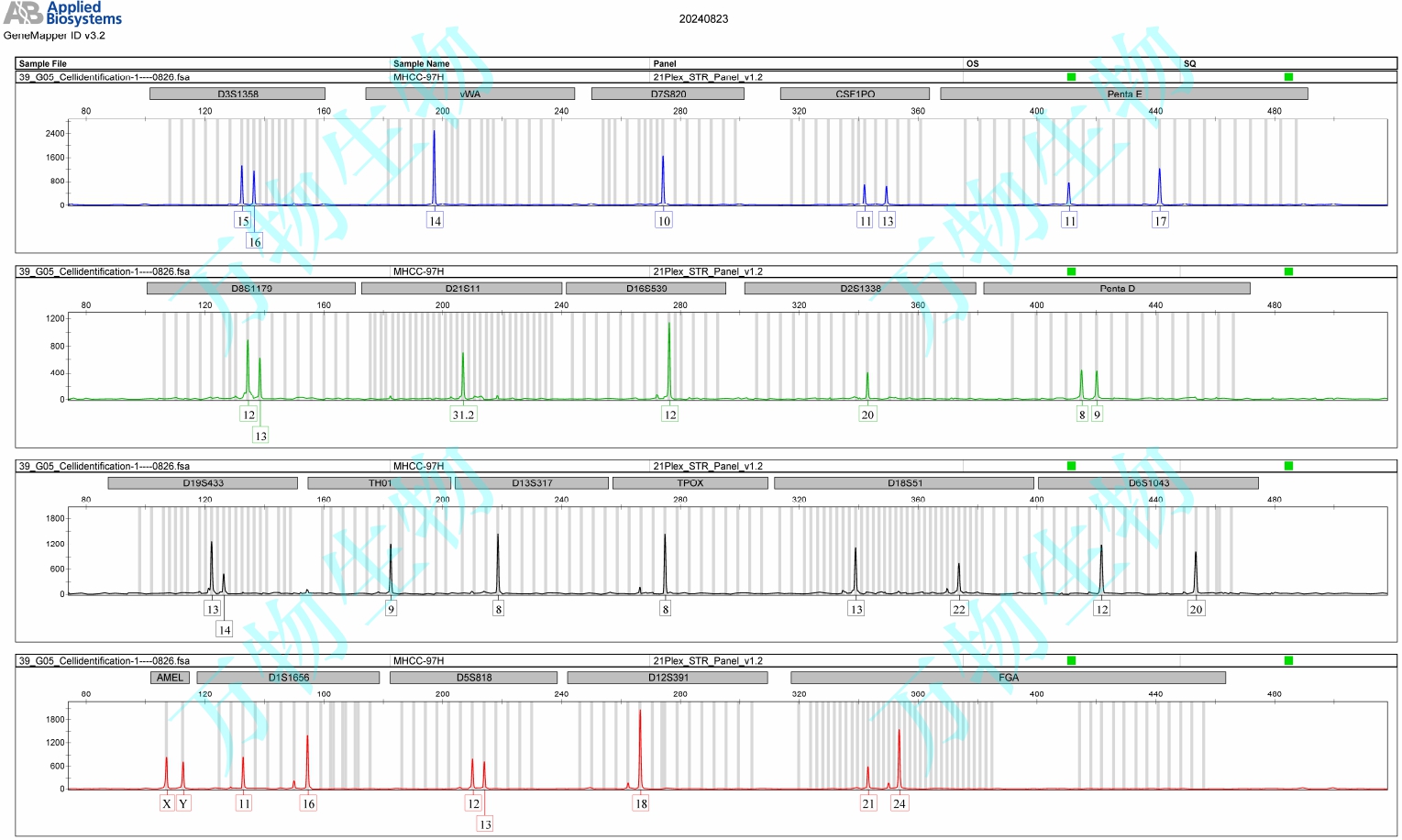This screenshot has width=1402, height=840.
Task: Choose the TH01 locus header
Action: [x=380, y=483]
